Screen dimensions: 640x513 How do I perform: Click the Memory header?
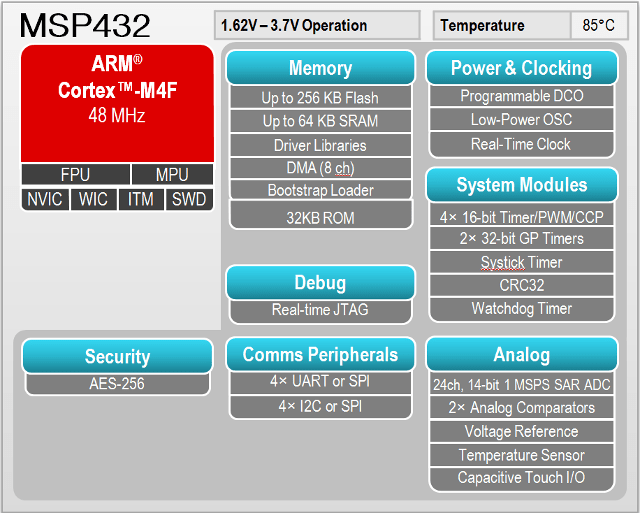(x=320, y=68)
